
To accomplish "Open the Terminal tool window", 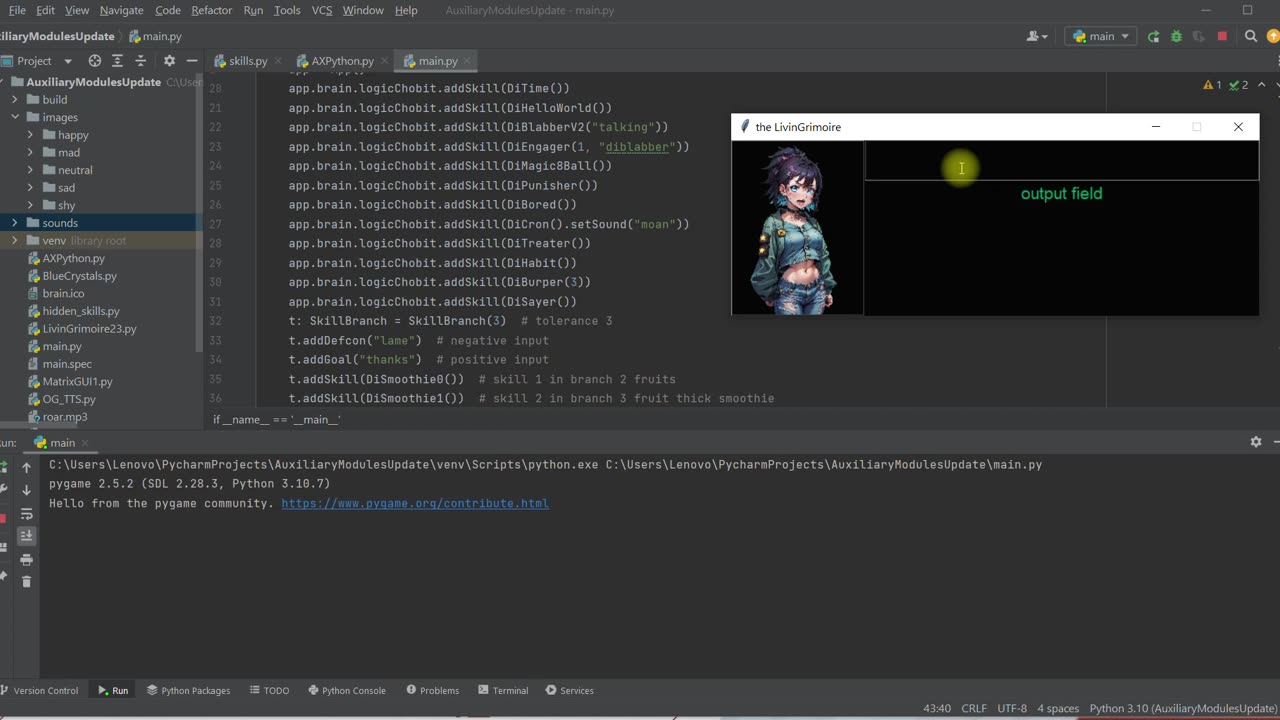I will click(503, 690).
